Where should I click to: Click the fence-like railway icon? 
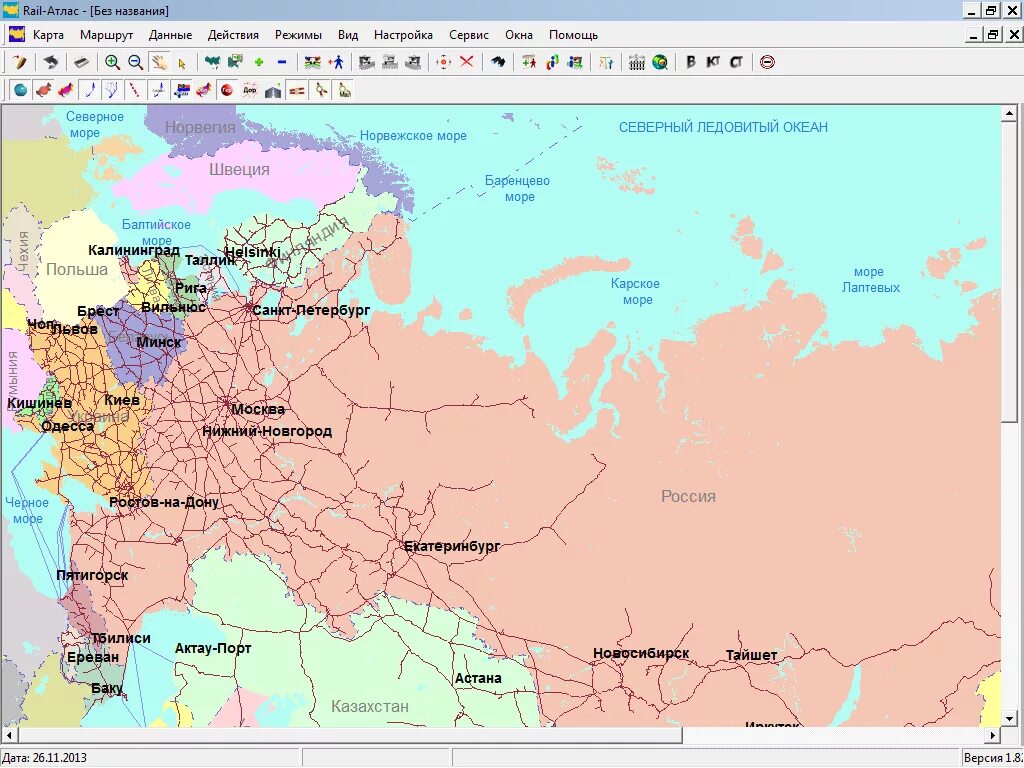click(x=637, y=62)
